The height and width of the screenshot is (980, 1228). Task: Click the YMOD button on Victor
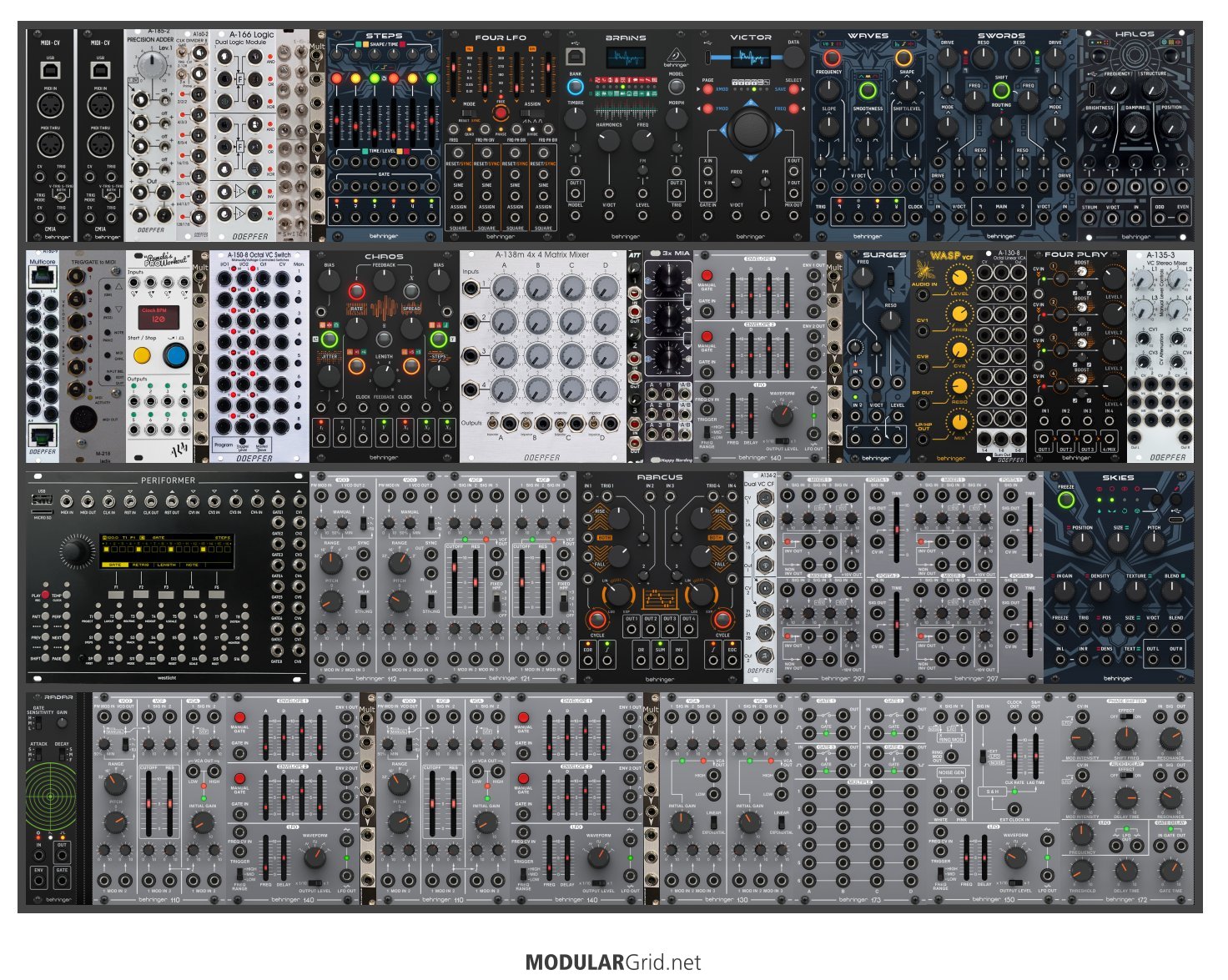tap(707, 108)
